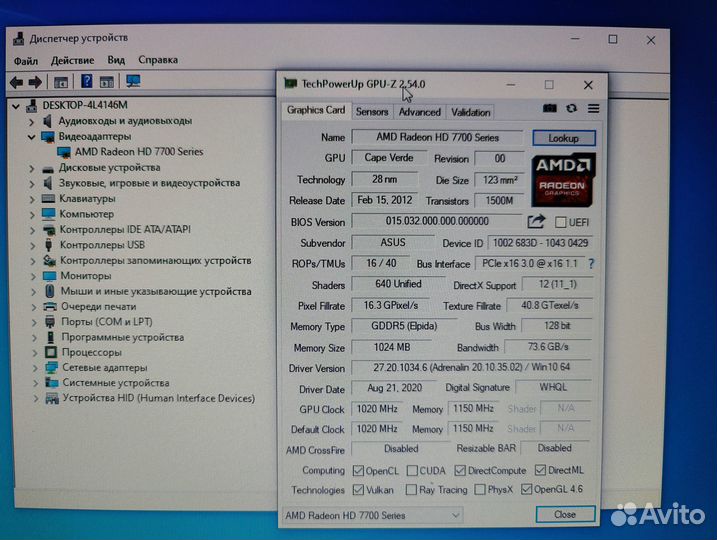Click the Close button in GPU-Z
This screenshot has height=540, width=717.
tap(565, 514)
